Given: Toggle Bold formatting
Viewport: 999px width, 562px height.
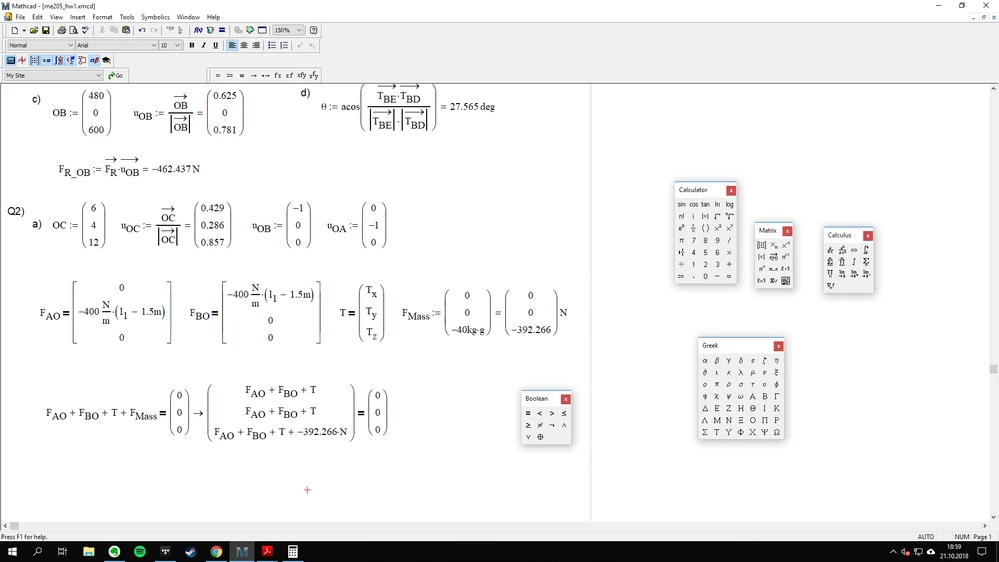Looking at the screenshot, I should (x=192, y=45).
